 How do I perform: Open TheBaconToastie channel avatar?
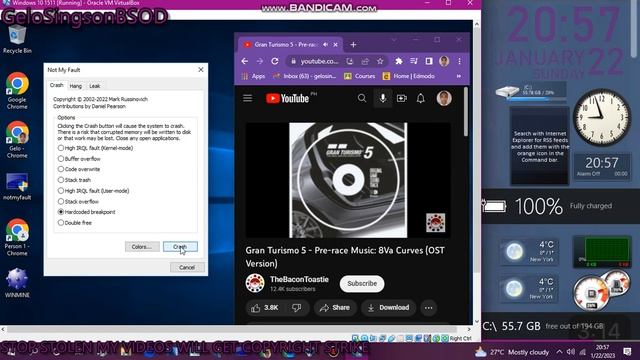click(x=255, y=283)
